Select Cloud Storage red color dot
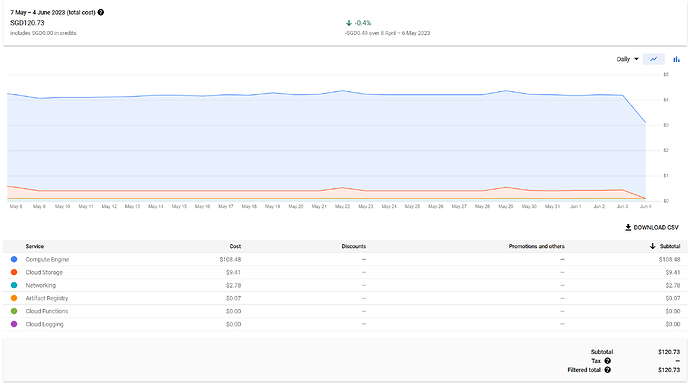 pos(14,272)
